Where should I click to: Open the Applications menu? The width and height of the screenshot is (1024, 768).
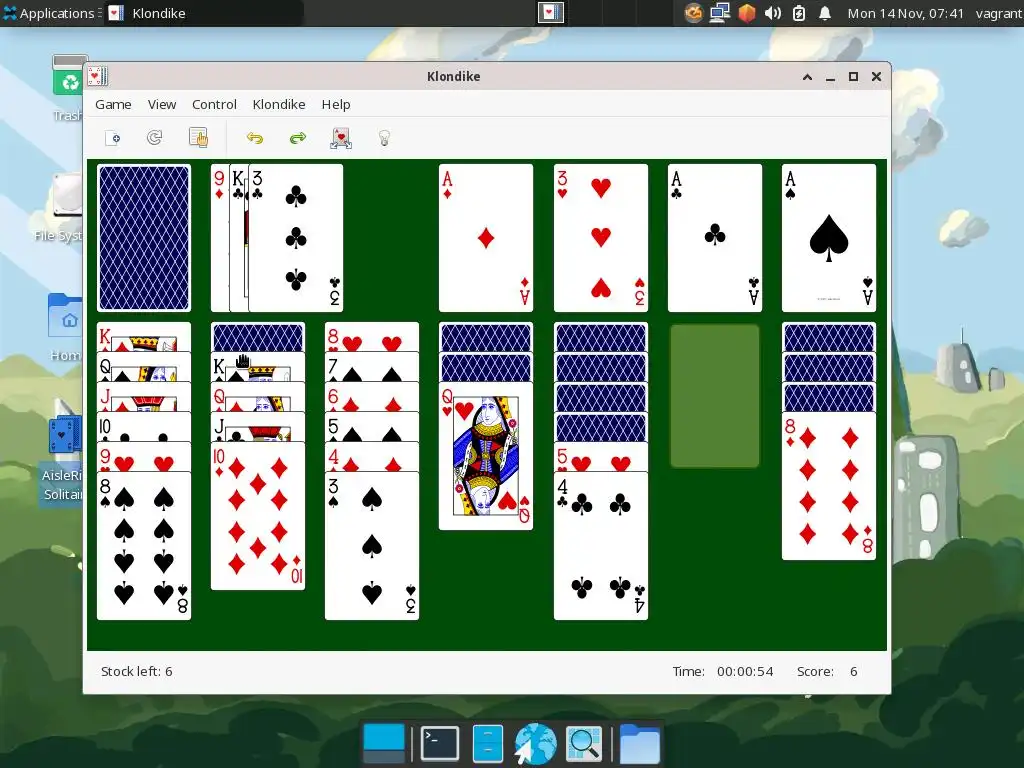tap(51, 13)
